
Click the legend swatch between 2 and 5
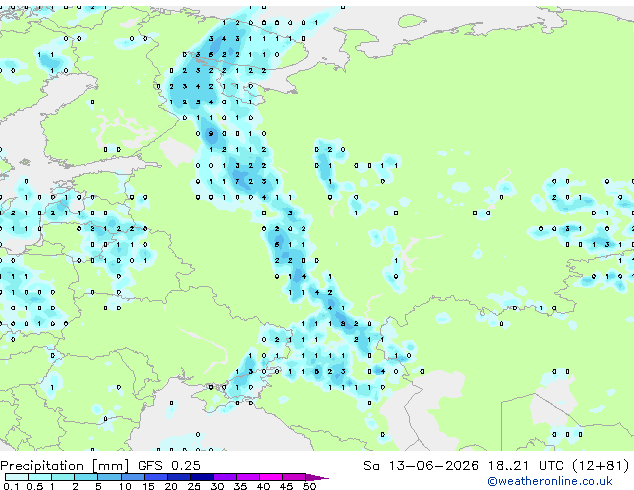86,477
